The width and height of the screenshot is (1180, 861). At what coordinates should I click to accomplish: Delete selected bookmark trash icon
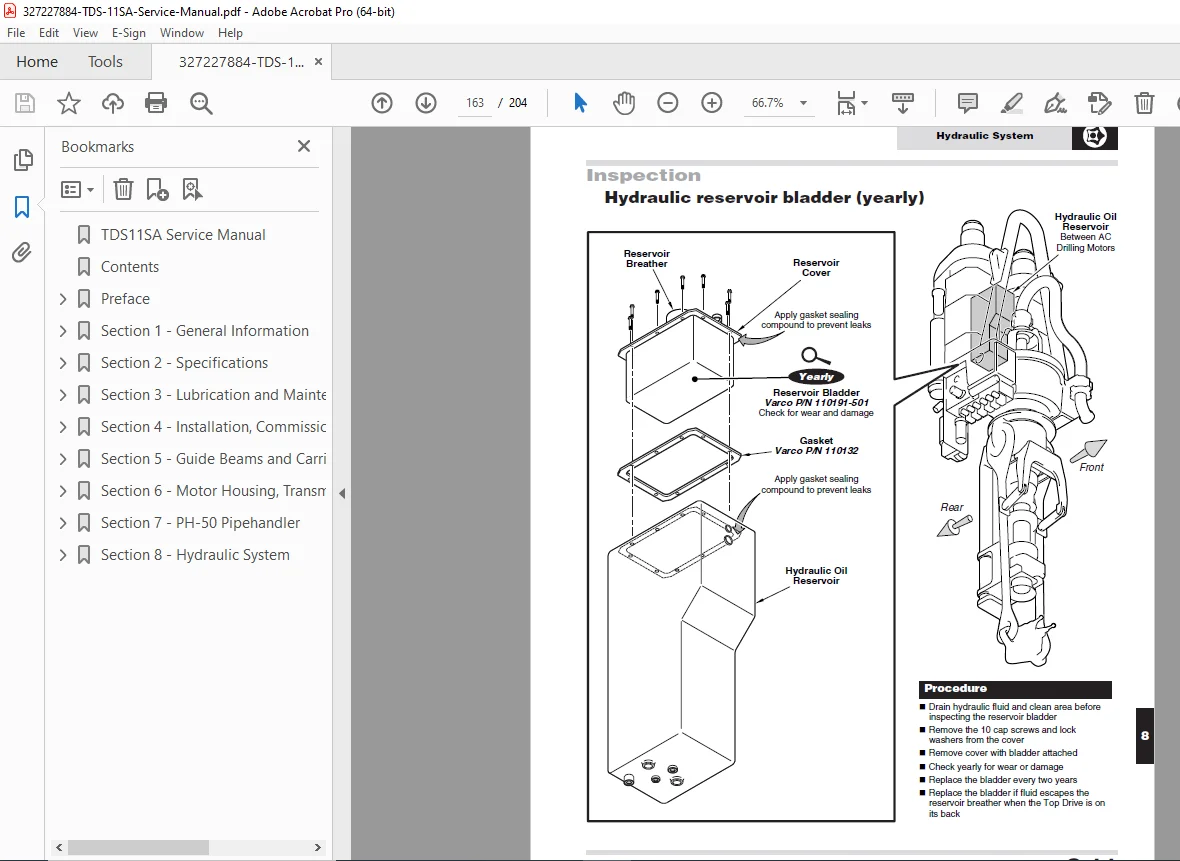click(123, 189)
